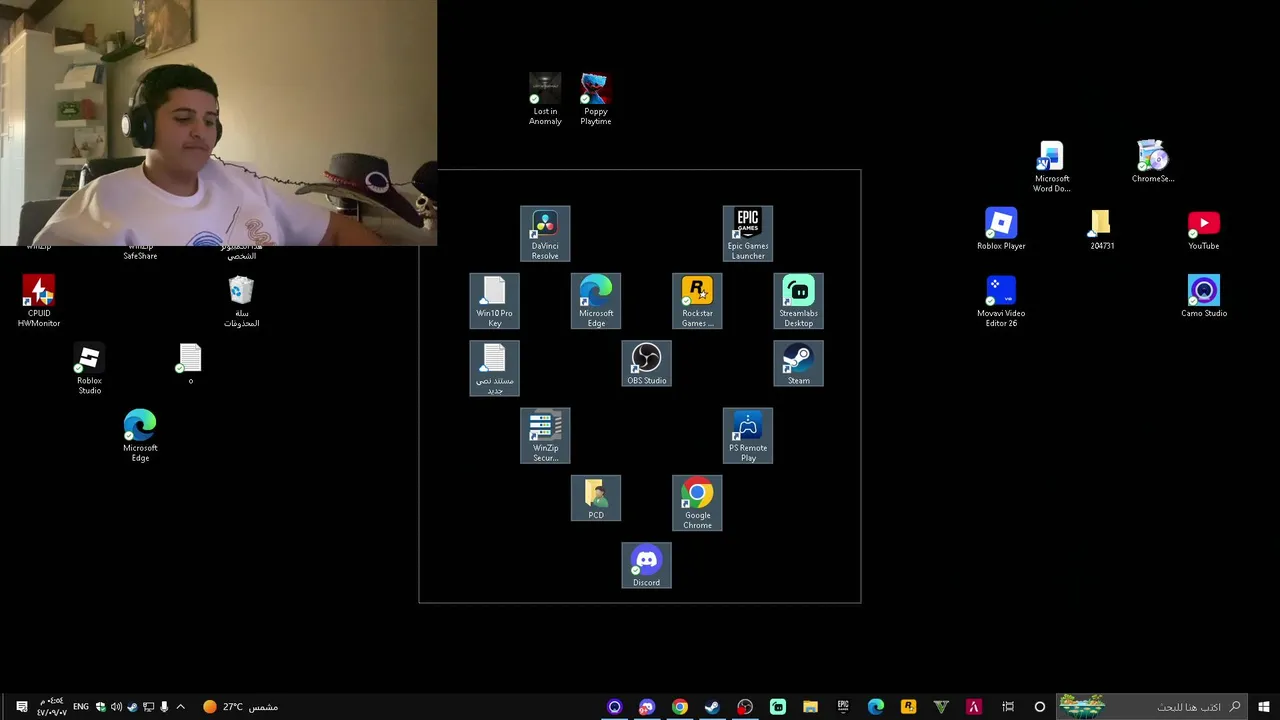The width and height of the screenshot is (1280, 720).
Task: Open Steam from the taskbar
Action: [x=712, y=707]
